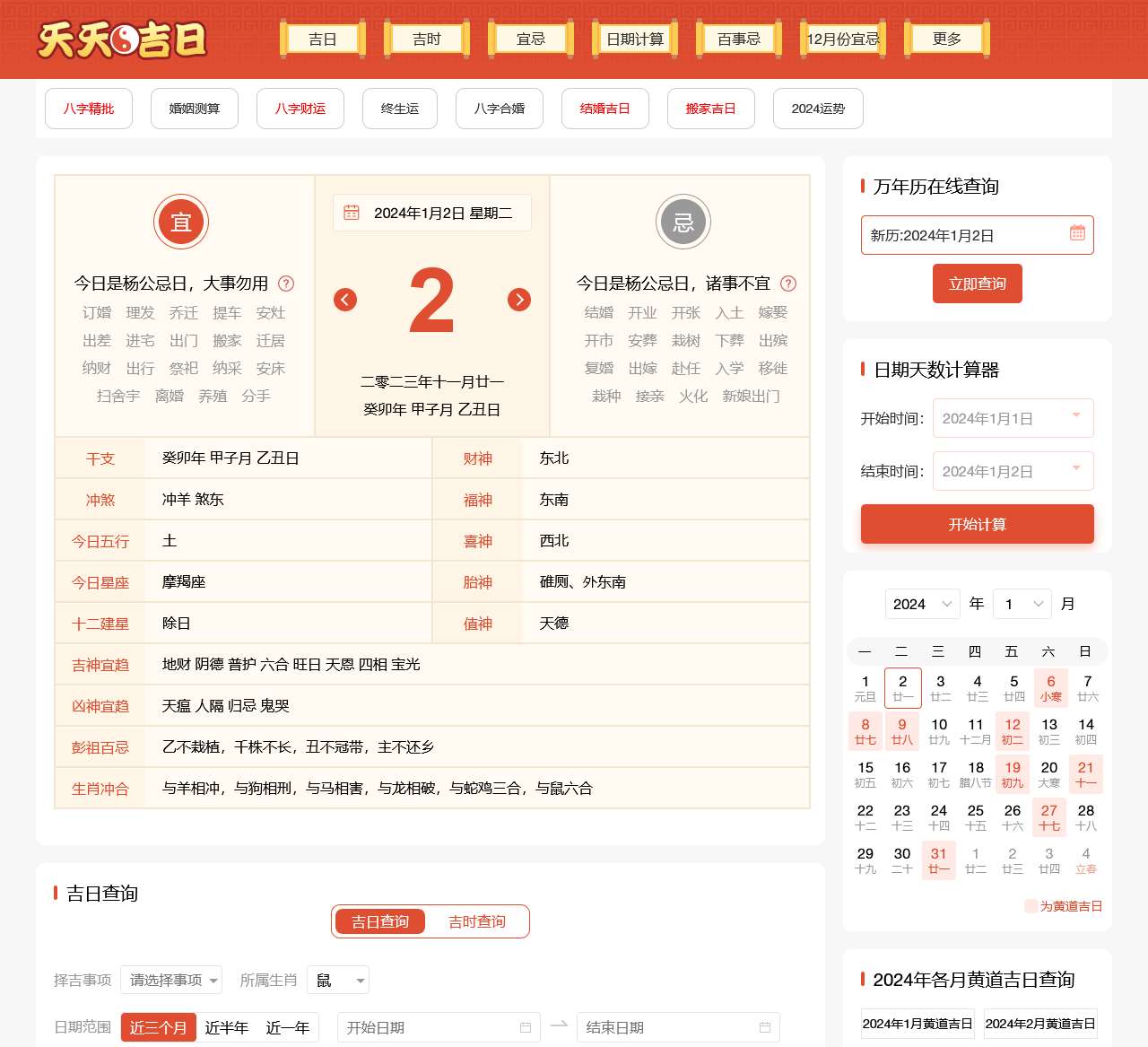Open the 请选择事项 dropdown

(170, 980)
